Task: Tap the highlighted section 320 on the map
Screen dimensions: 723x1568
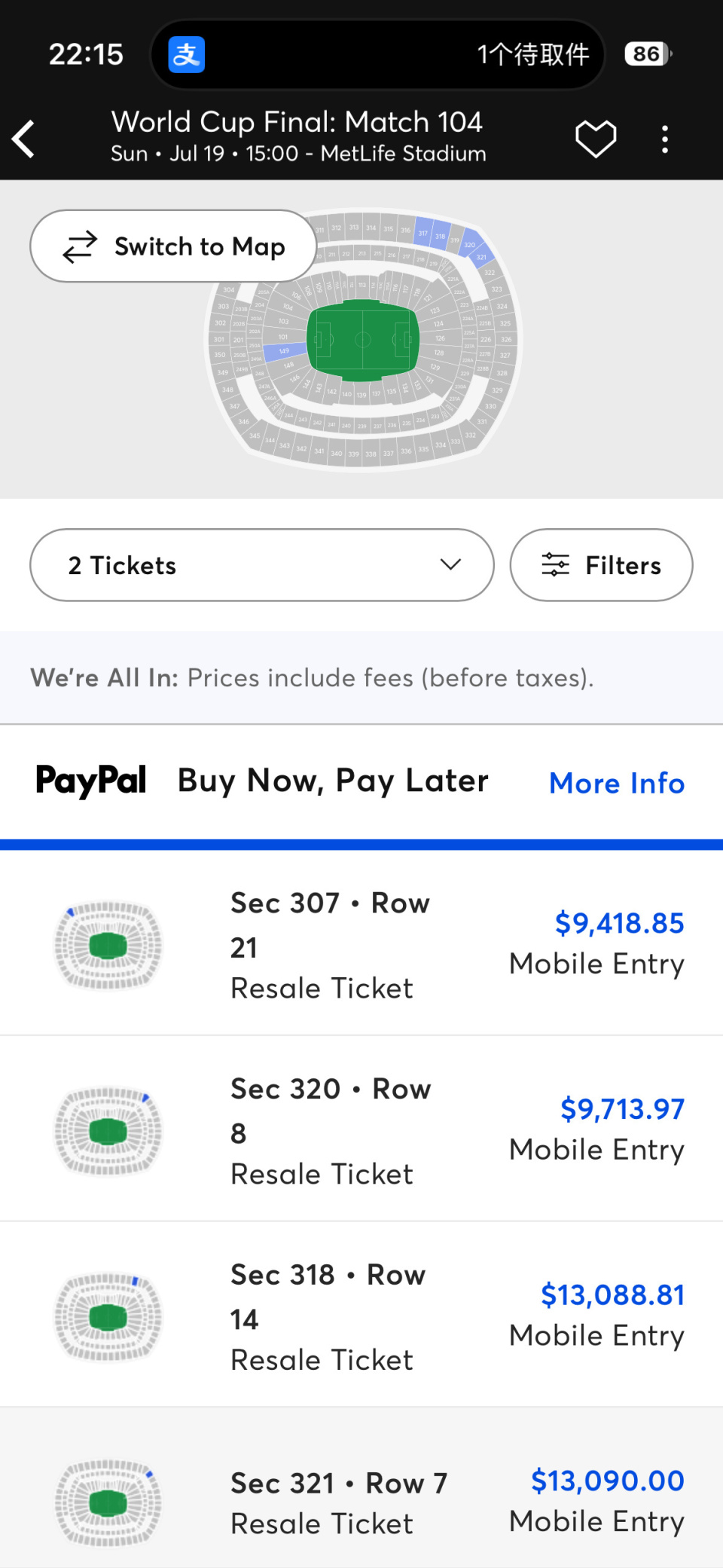Action: tap(470, 243)
